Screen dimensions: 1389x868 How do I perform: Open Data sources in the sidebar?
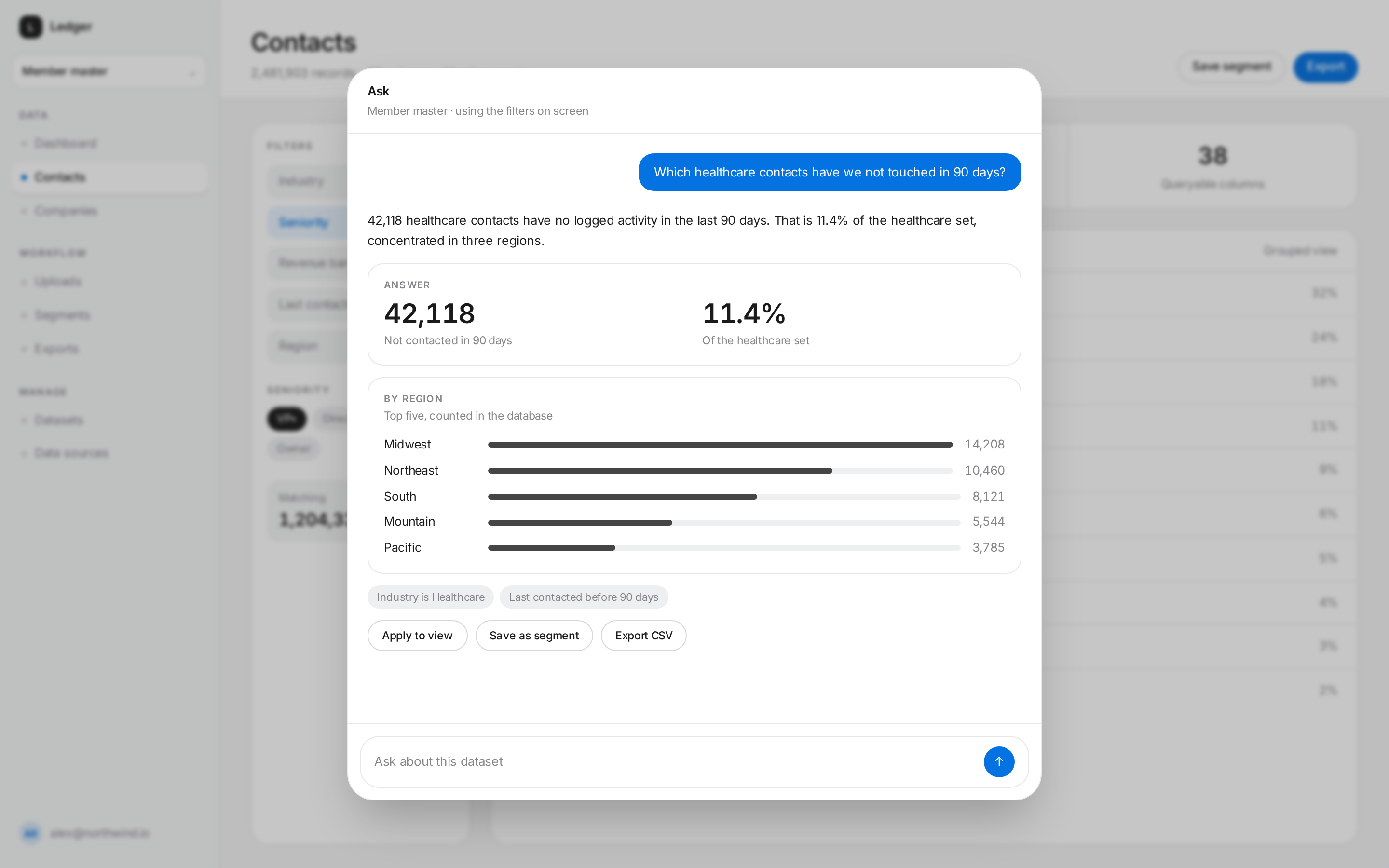point(109,453)
